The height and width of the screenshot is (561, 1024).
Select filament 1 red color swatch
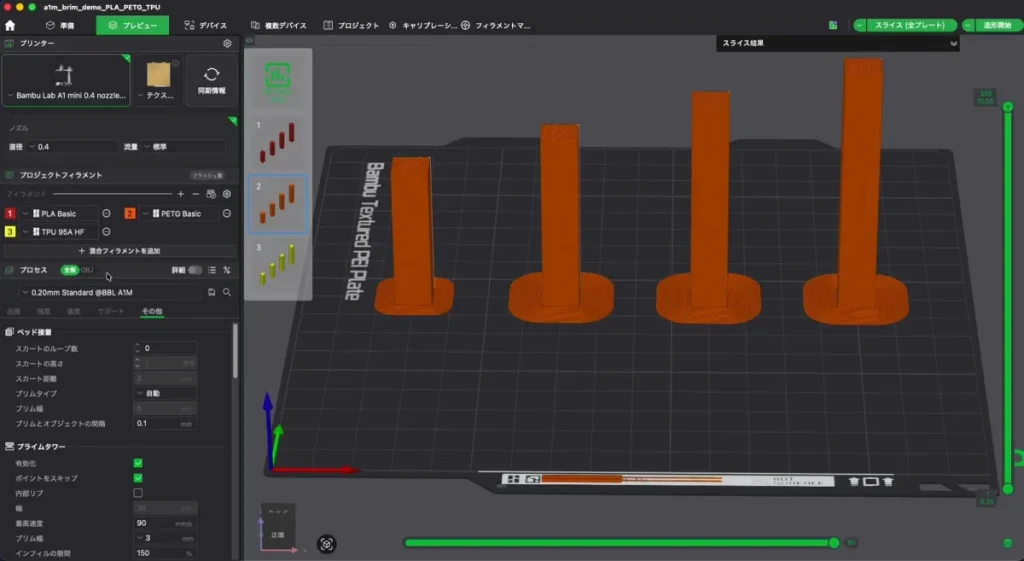coord(10,214)
